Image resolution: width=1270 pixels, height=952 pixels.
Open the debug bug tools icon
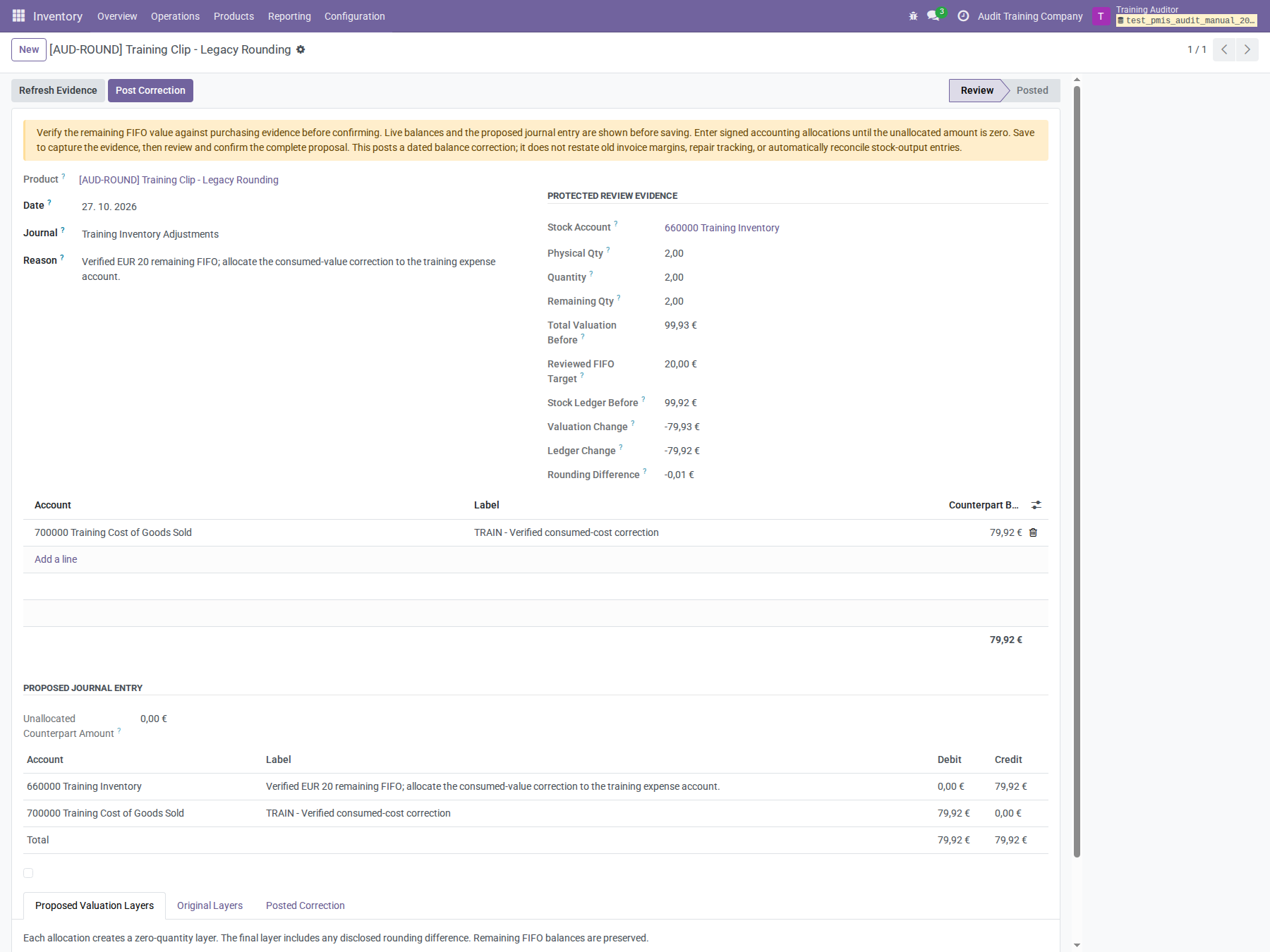(x=913, y=16)
